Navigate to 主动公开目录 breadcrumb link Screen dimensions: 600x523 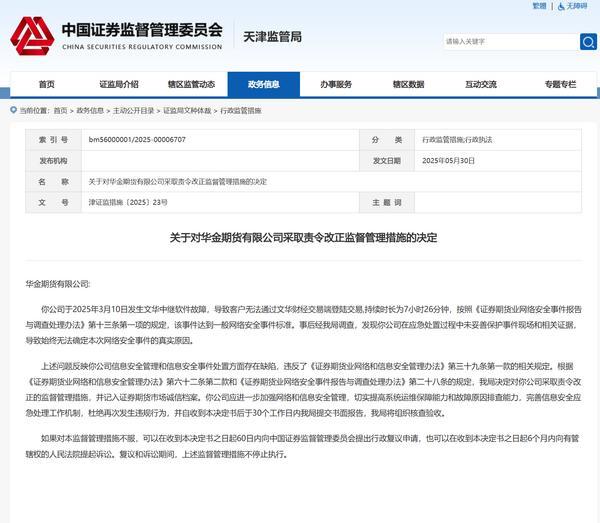[131, 110]
